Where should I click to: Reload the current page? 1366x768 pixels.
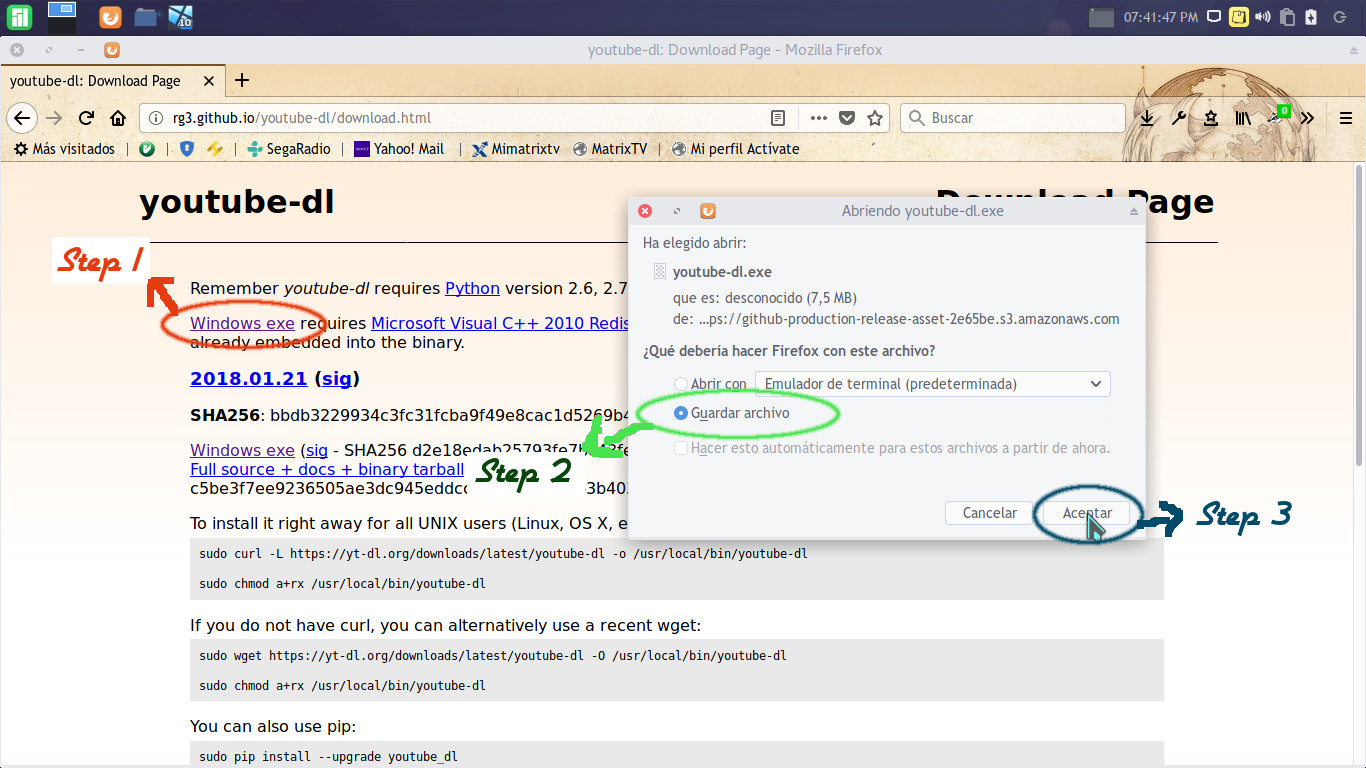pyautogui.click(x=86, y=118)
